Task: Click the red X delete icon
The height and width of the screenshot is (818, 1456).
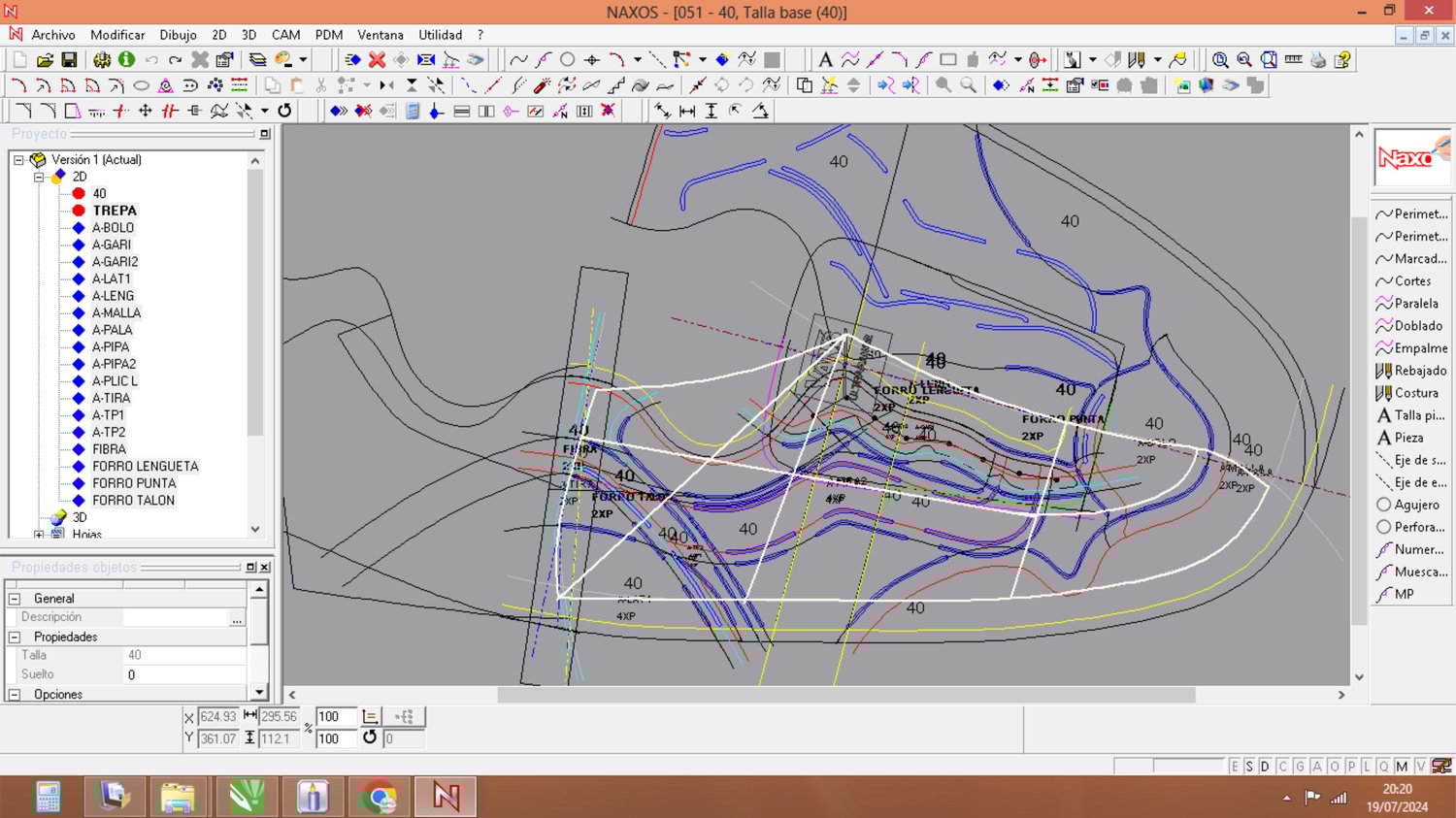Action: (x=377, y=59)
